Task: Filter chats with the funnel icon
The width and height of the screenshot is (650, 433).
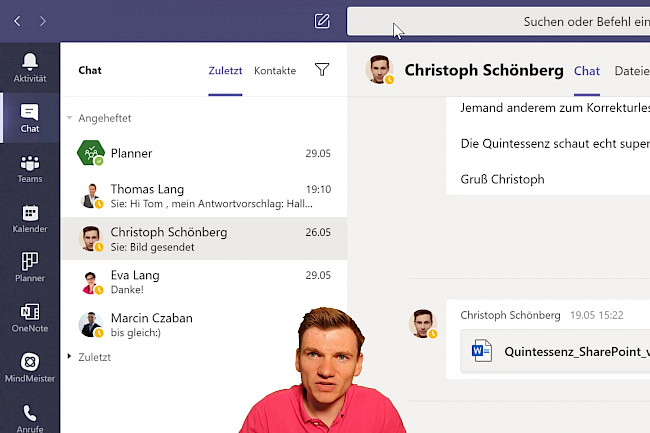Action: pos(322,70)
